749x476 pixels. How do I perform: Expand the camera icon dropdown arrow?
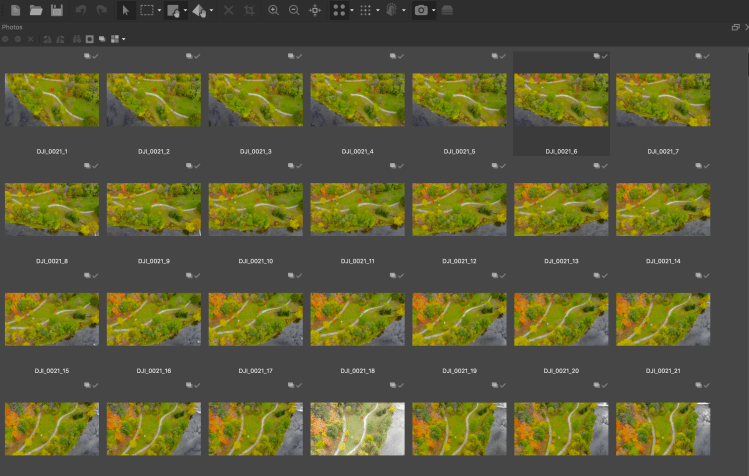click(x=434, y=11)
